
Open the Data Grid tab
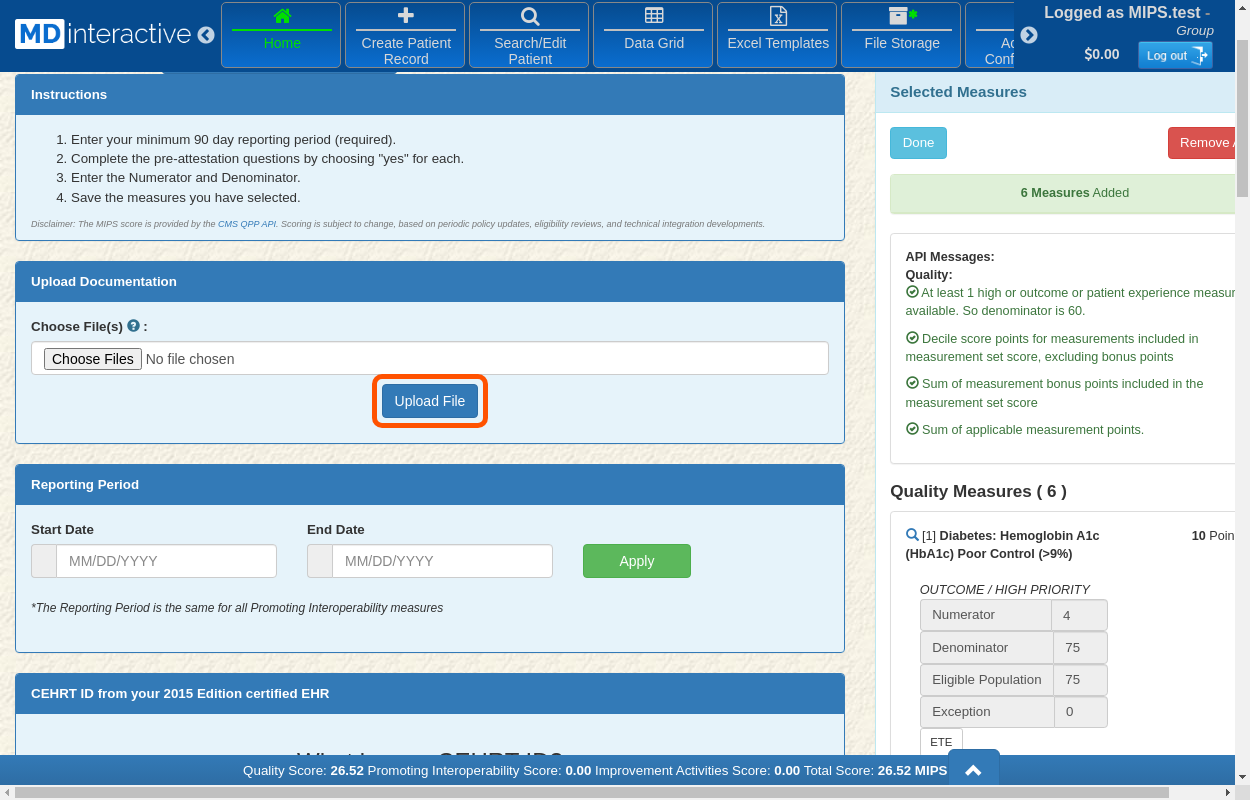click(653, 35)
